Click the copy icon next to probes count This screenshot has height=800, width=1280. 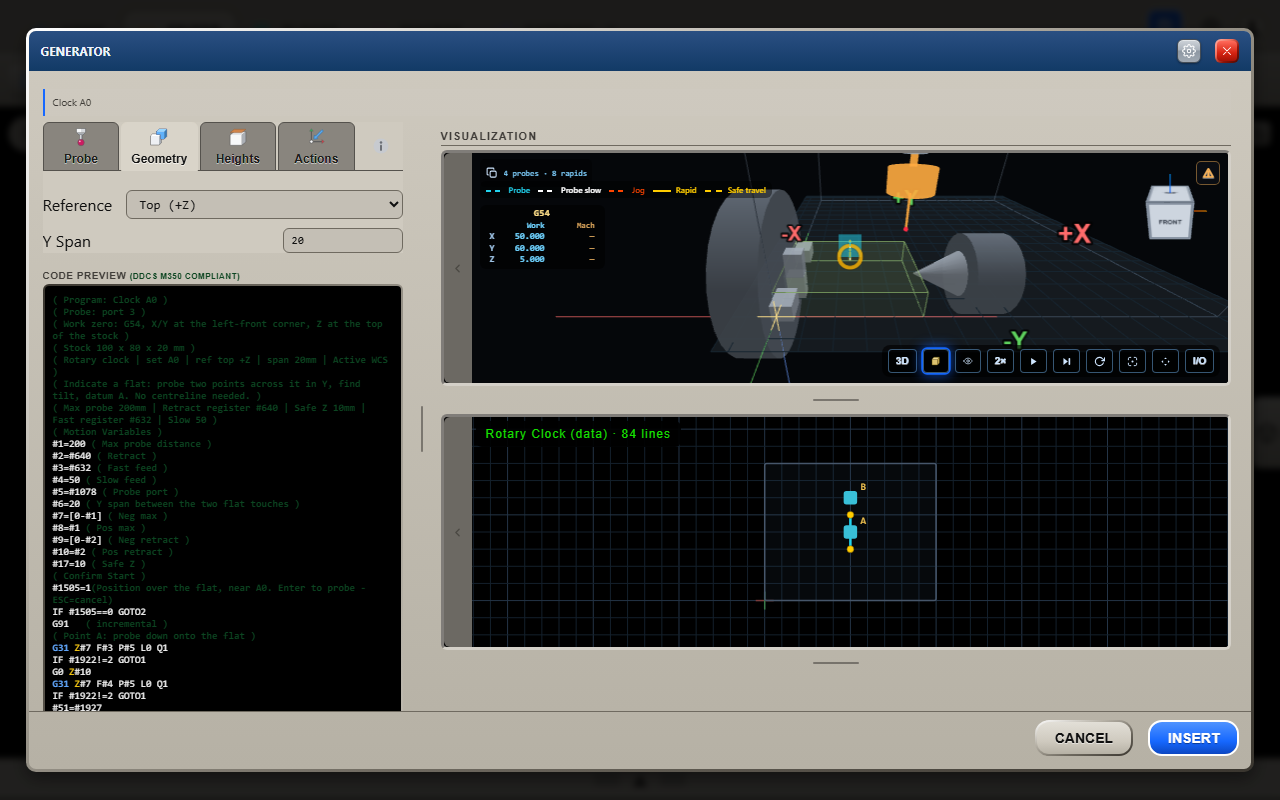[x=491, y=173]
